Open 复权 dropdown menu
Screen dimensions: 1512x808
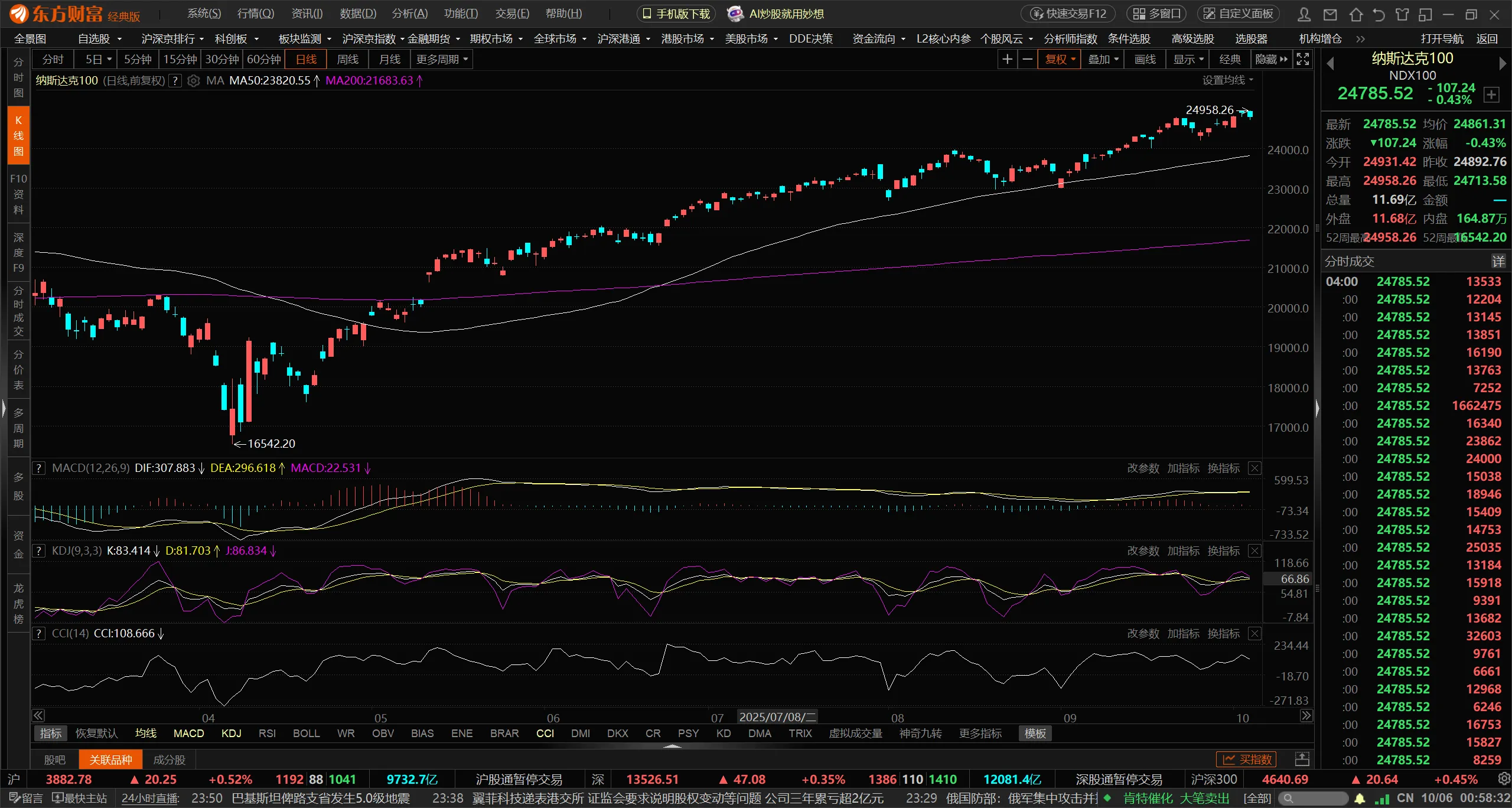1060,59
